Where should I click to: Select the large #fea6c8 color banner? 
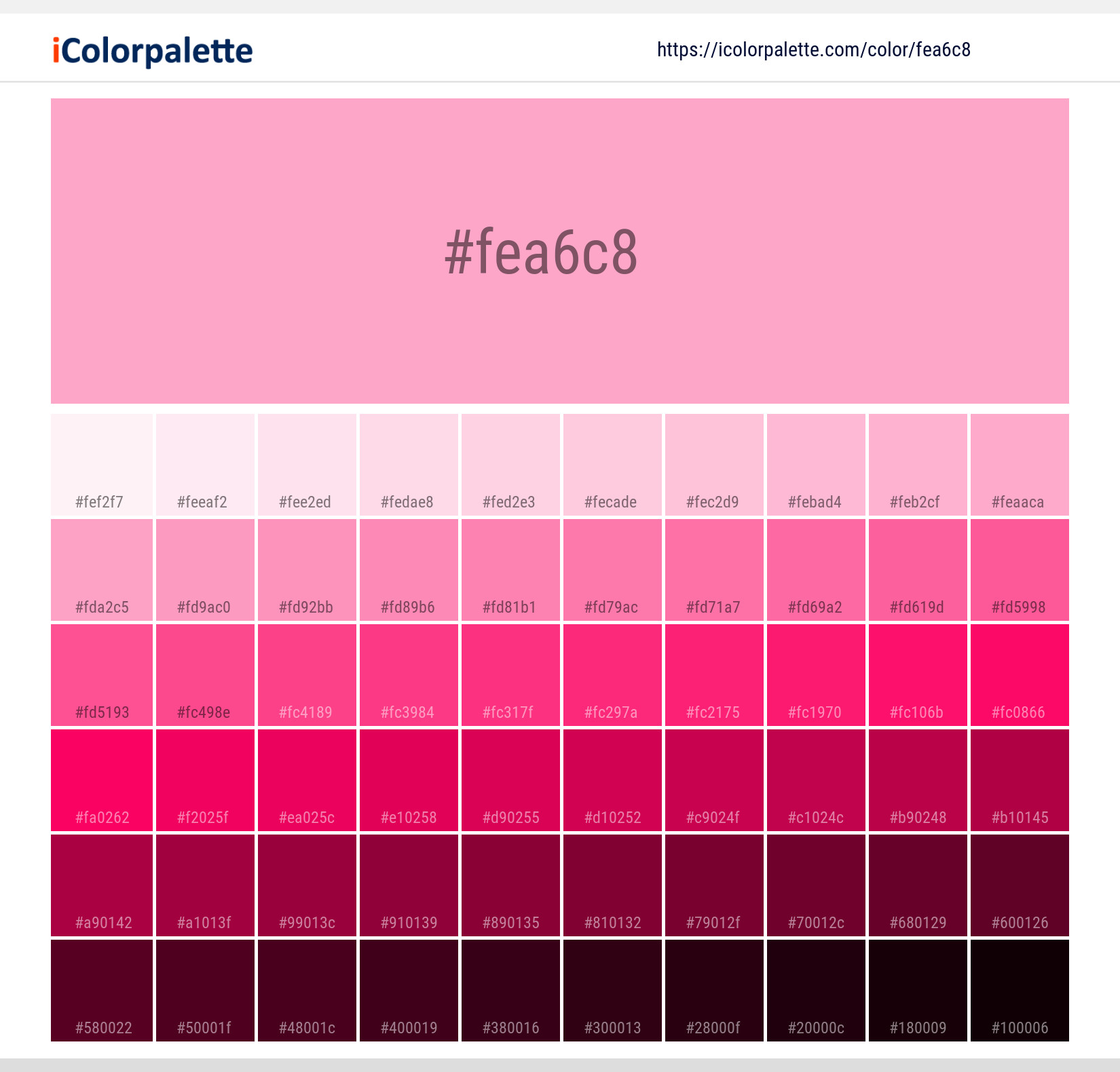pos(560,250)
